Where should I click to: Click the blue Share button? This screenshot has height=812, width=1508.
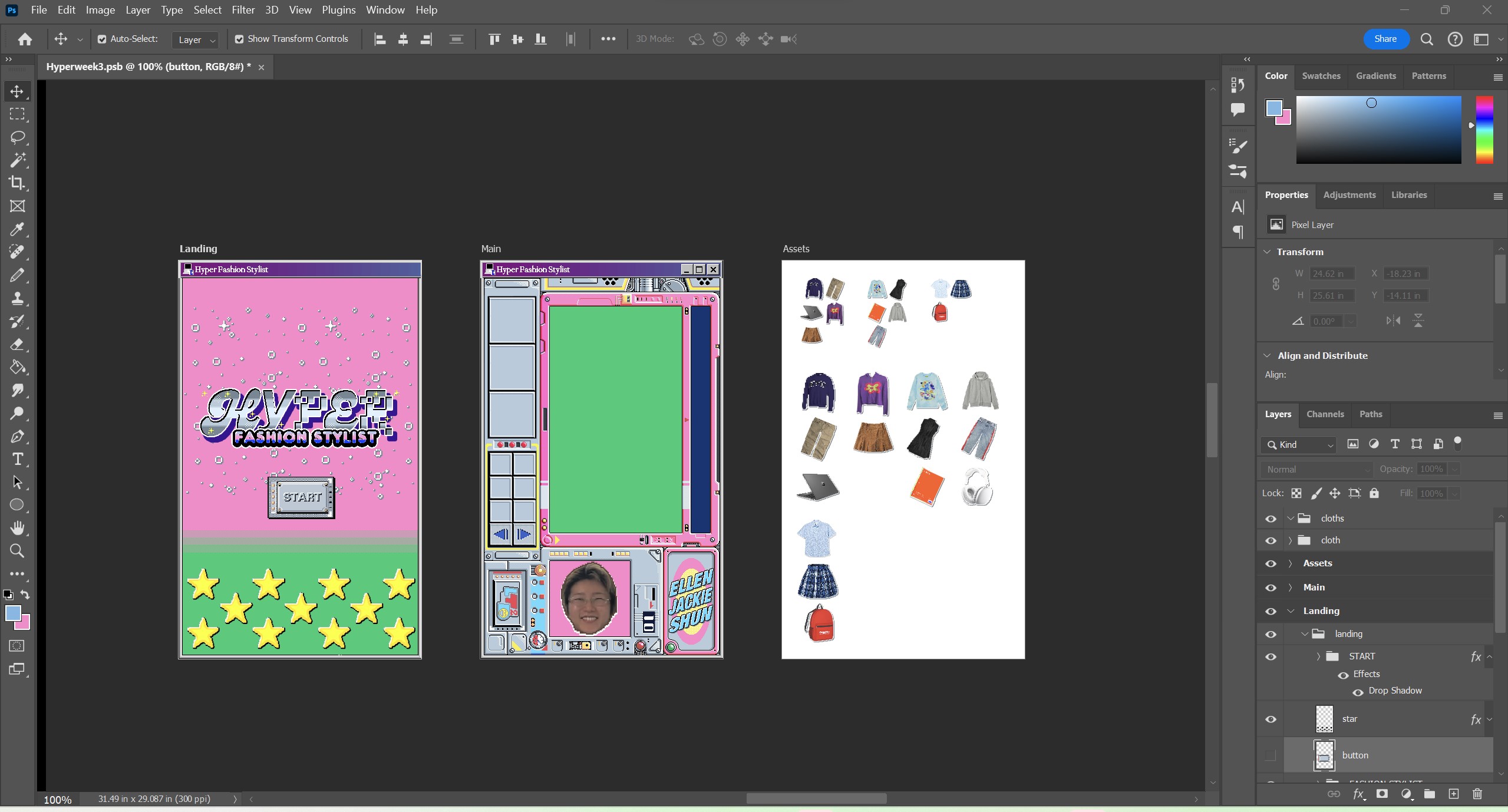click(x=1385, y=39)
